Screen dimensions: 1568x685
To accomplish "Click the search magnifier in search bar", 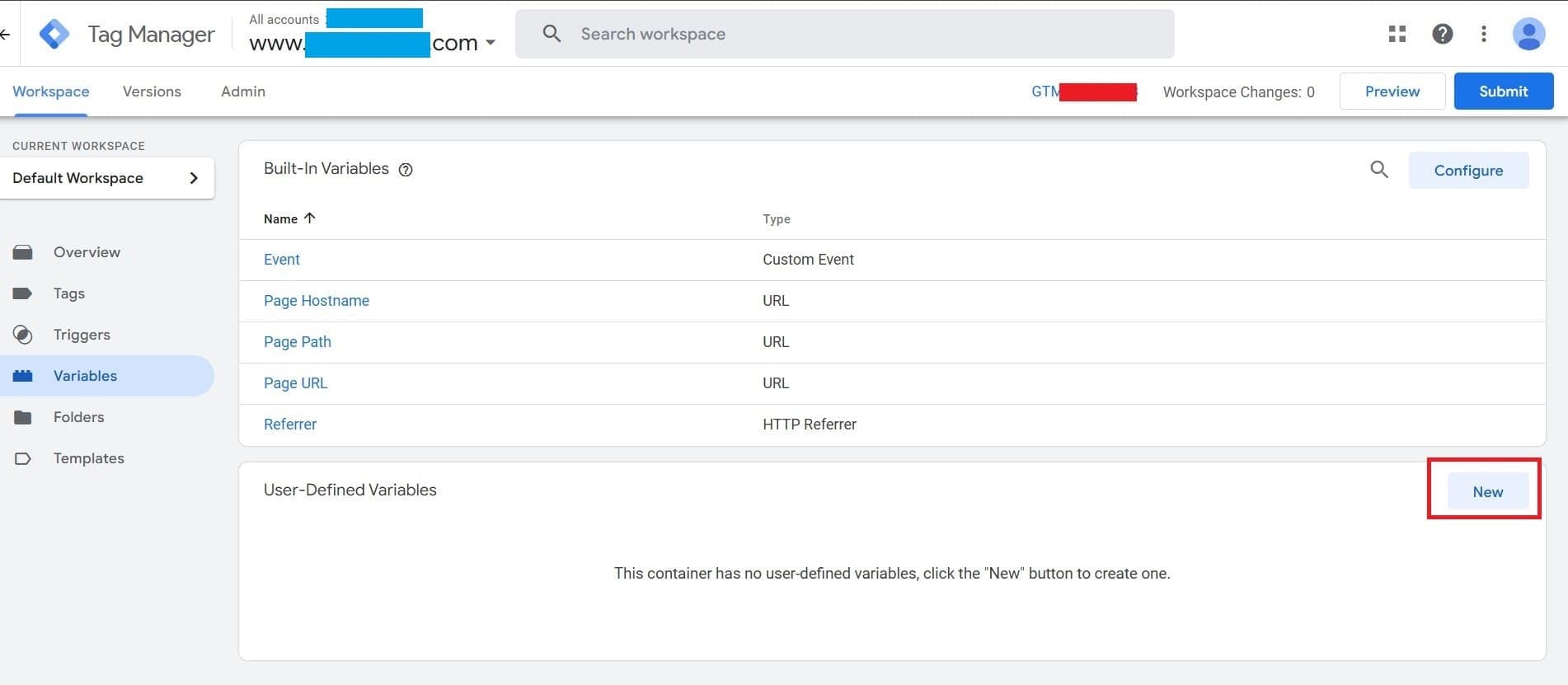I will point(552,34).
